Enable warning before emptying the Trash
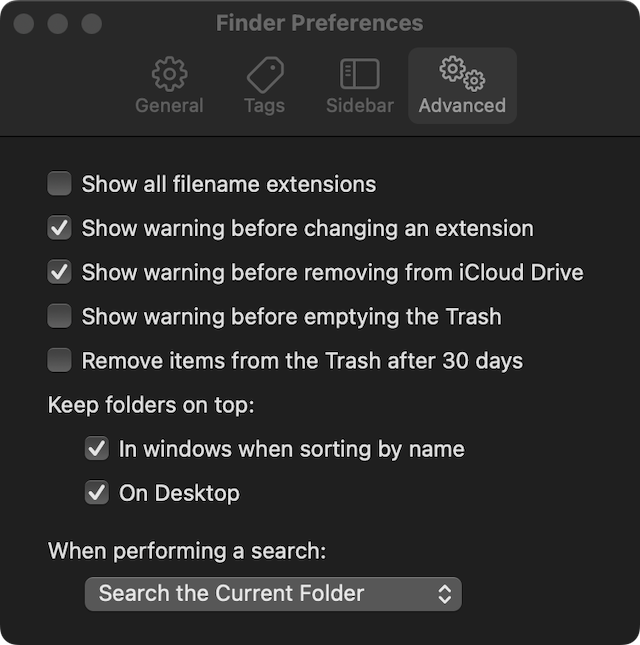The width and height of the screenshot is (640, 645). point(60,317)
